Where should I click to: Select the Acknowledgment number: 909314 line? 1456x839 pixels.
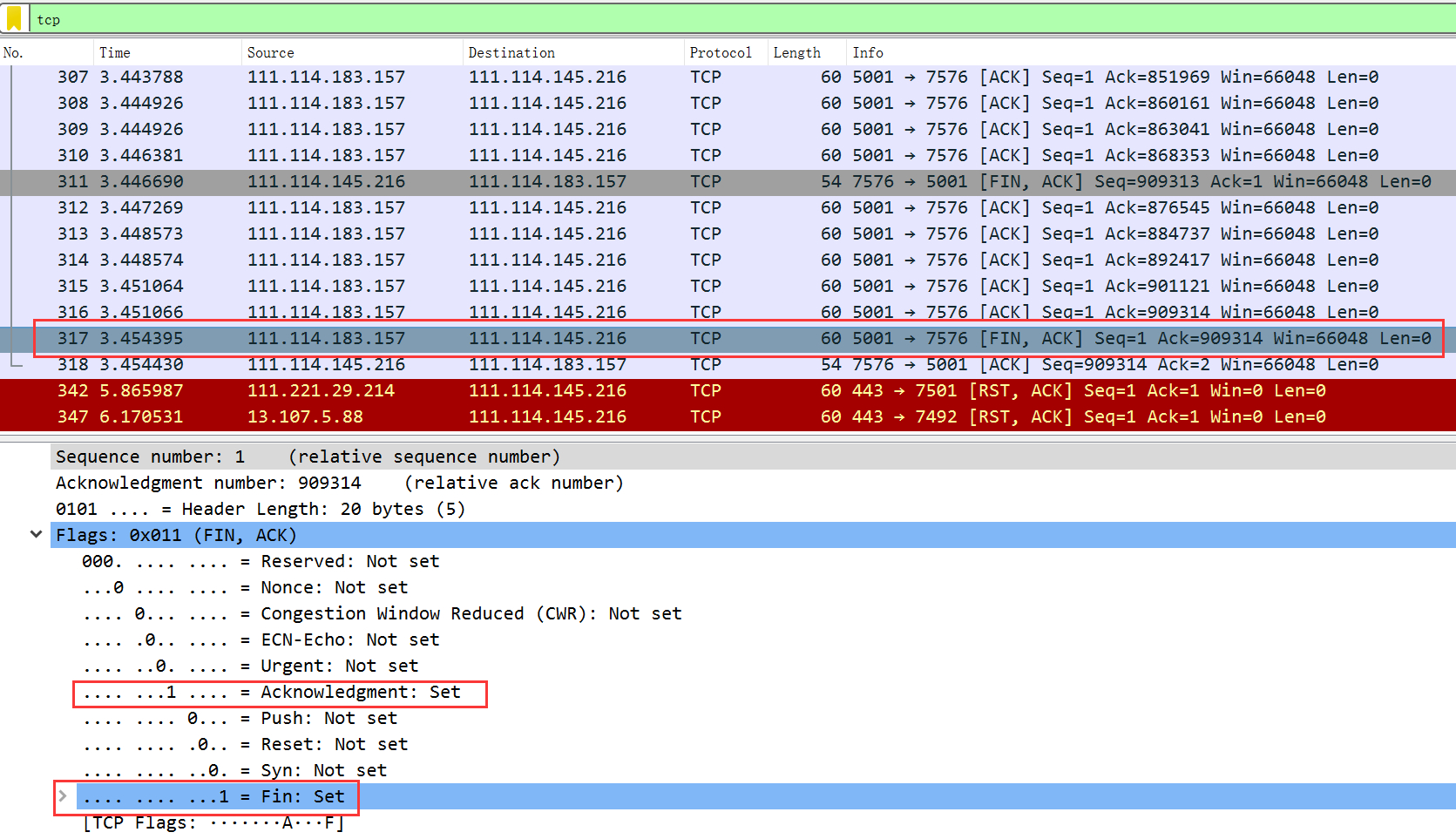click(339, 483)
